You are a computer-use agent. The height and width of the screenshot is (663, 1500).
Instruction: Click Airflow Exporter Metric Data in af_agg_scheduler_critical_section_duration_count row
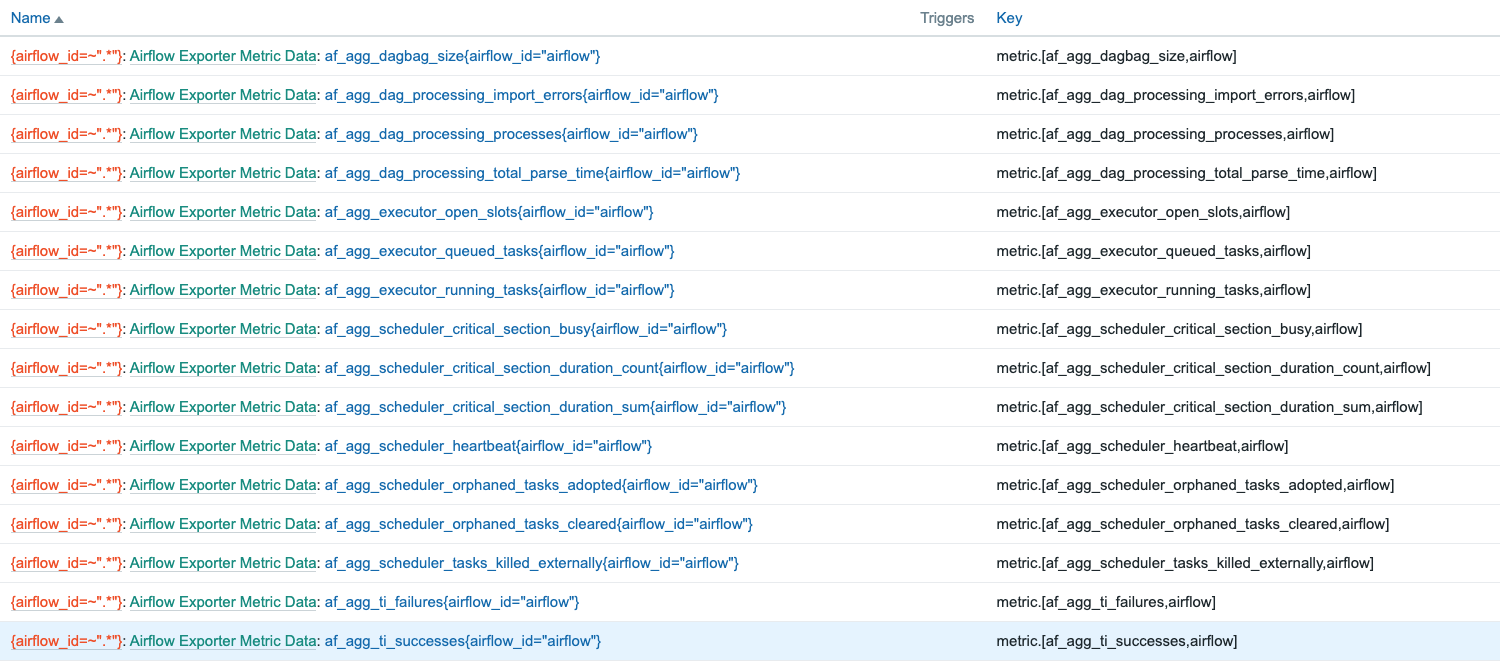(x=223, y=368)
